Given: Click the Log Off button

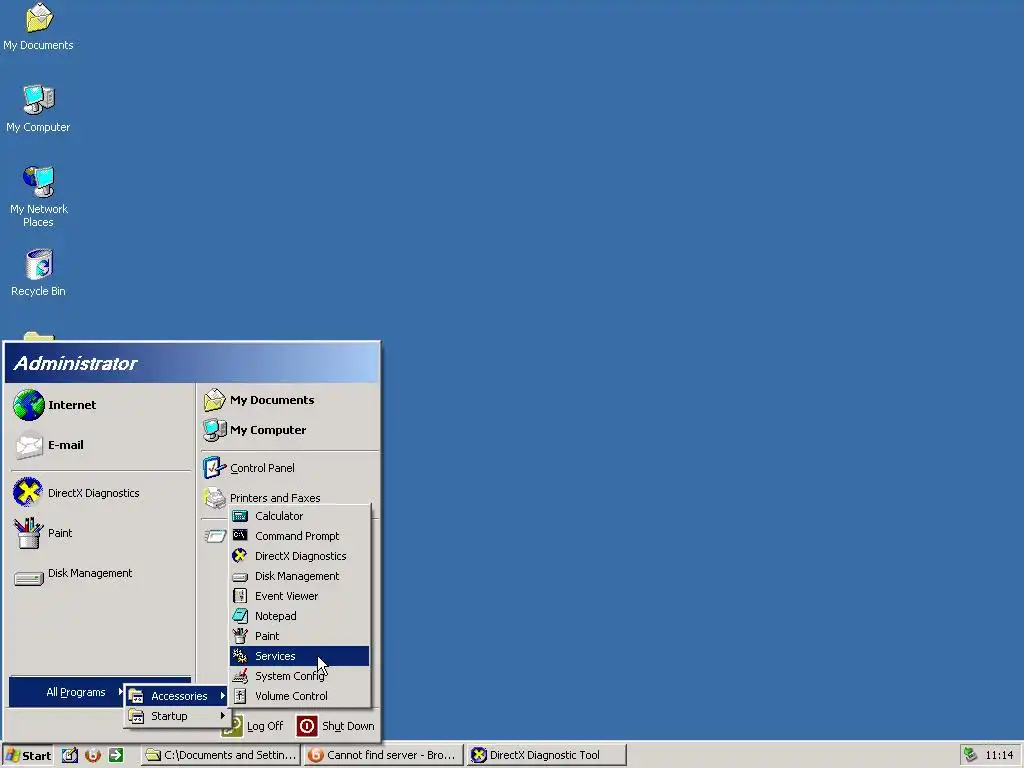Looking at the screenshot, I should pos(253,726).
